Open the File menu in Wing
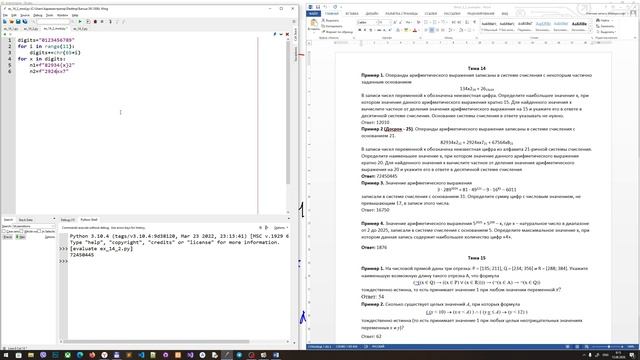The image size is (640, 360). (5, 15)
